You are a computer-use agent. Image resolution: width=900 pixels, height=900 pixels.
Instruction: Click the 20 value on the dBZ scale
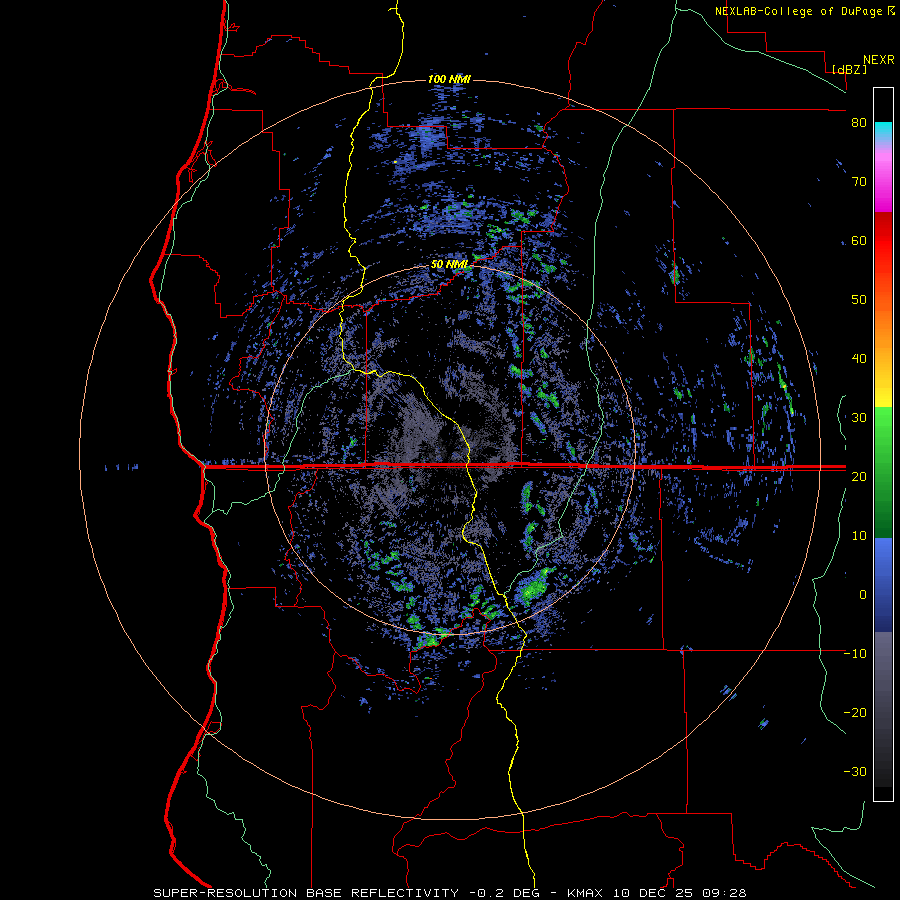coord(859,476)
